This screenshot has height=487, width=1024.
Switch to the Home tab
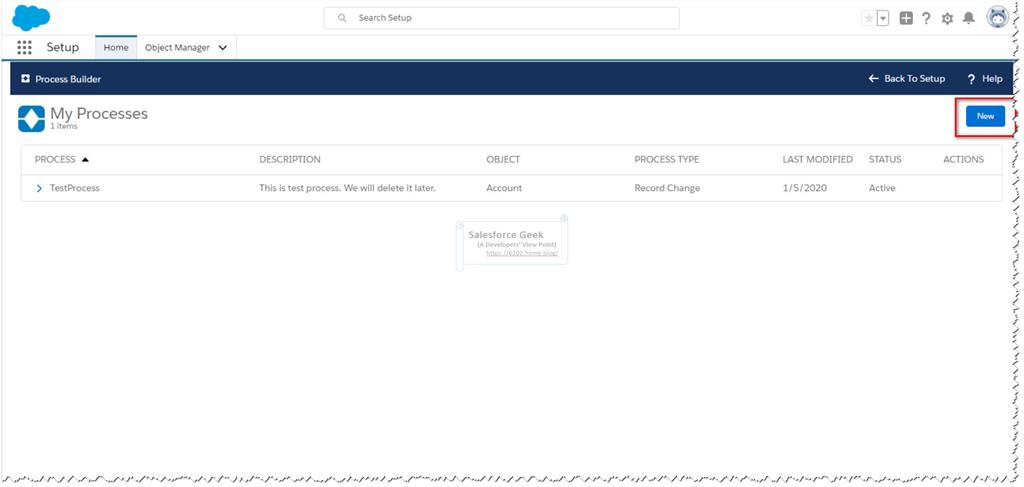coord(116,48)
